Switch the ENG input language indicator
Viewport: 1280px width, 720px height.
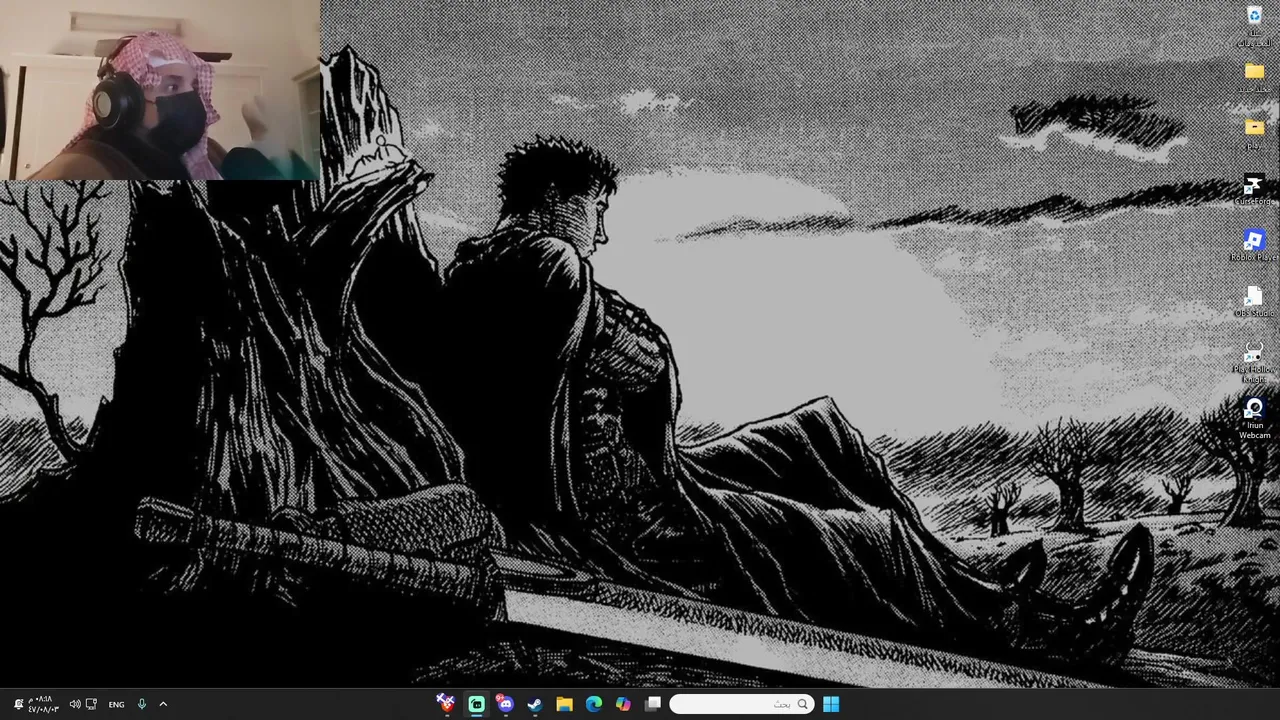(116, 704)
